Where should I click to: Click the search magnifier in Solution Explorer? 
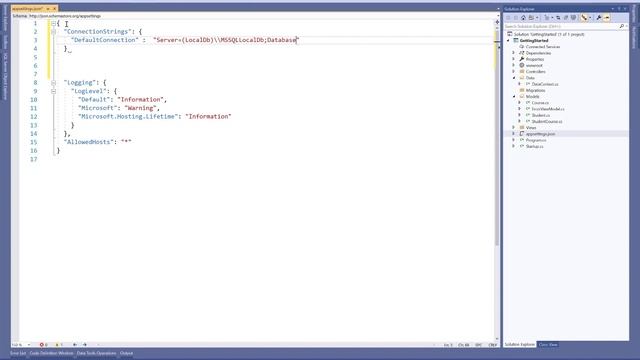point(622,26)
